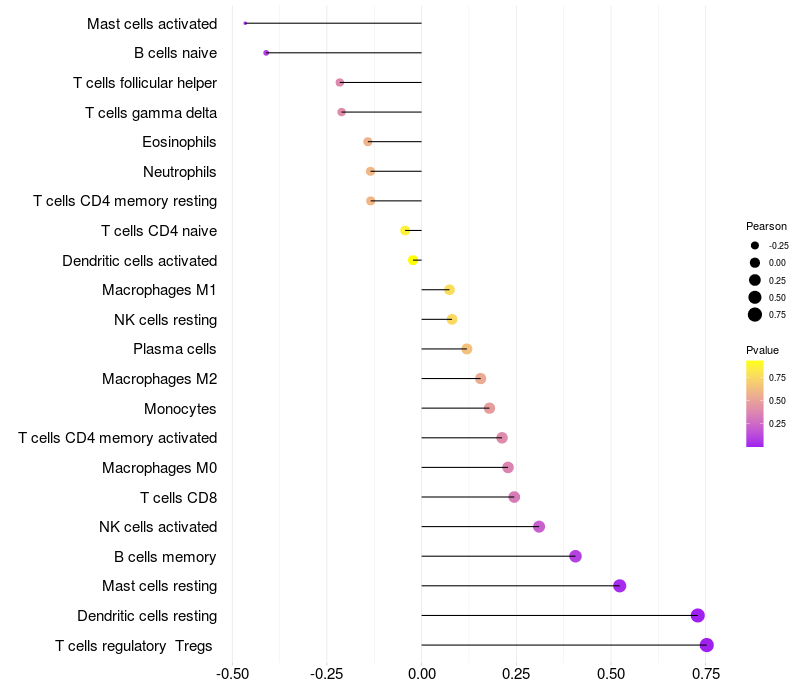Click the -0.50 x-axis tick label
The height and width of the screenshot is (700, 800).
pyautogui.click(x=232, y=674)
